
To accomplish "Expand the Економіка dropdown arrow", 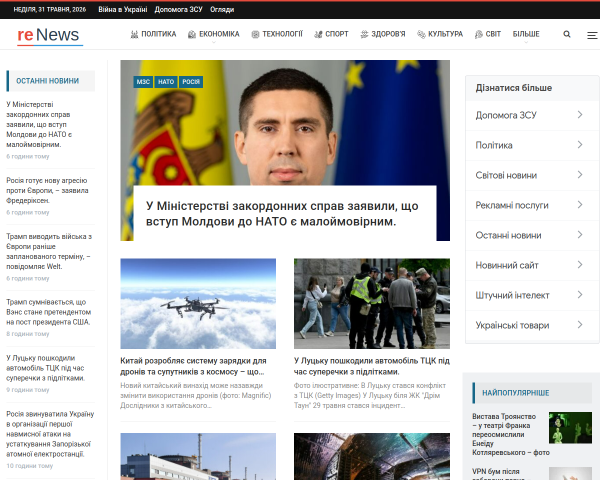I will [214, 42].
